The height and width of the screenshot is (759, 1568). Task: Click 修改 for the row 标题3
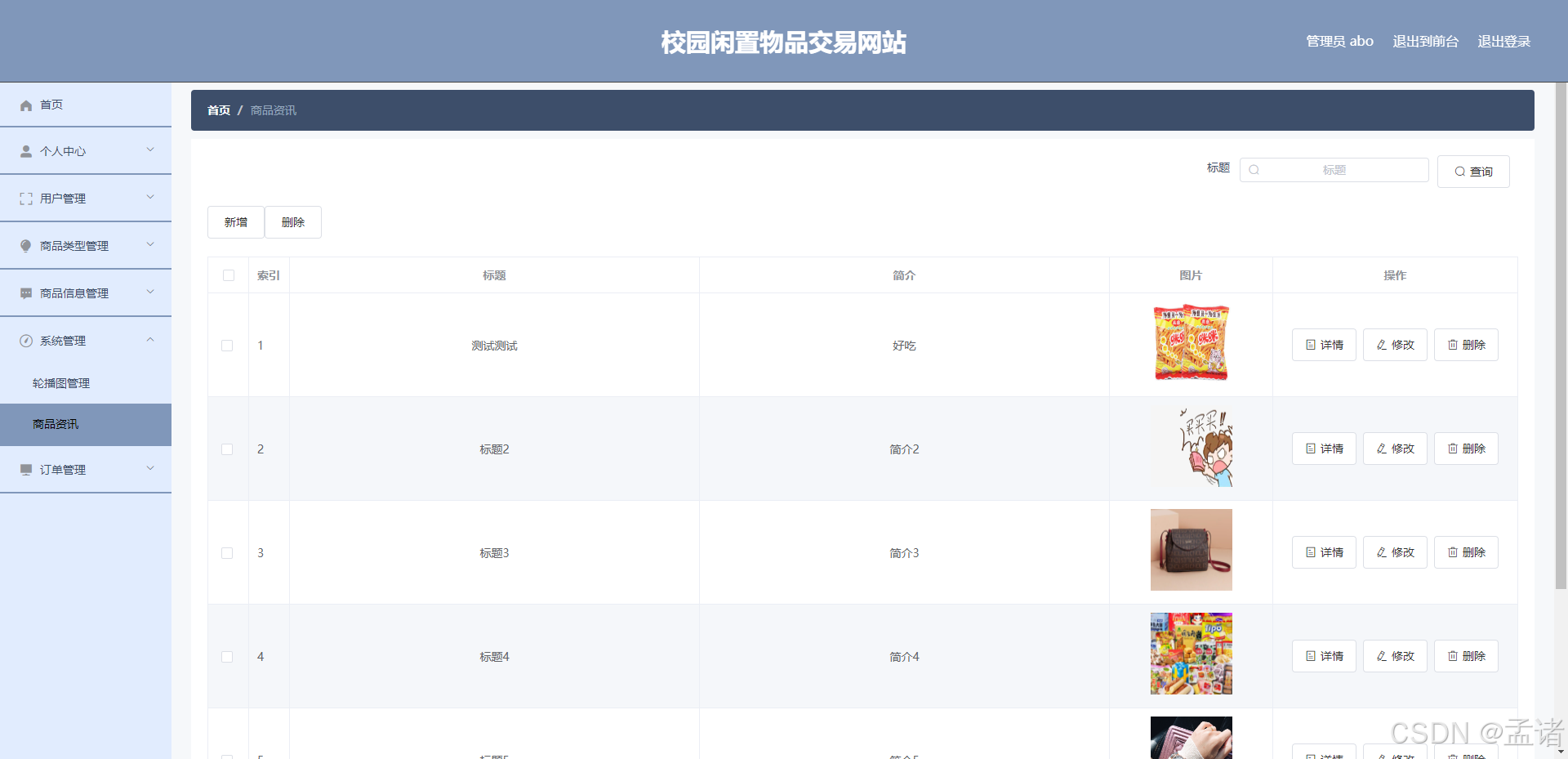coord(1395,552)
